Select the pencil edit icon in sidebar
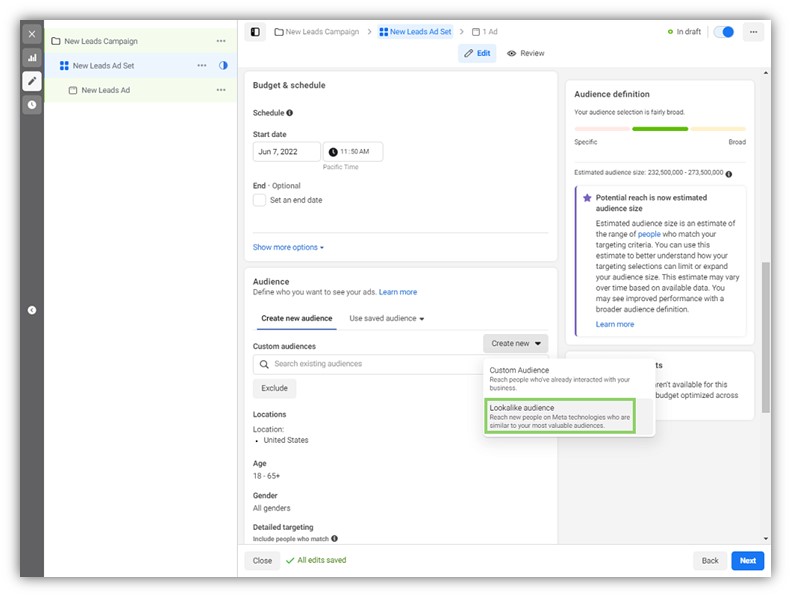 tap(32, 81)
